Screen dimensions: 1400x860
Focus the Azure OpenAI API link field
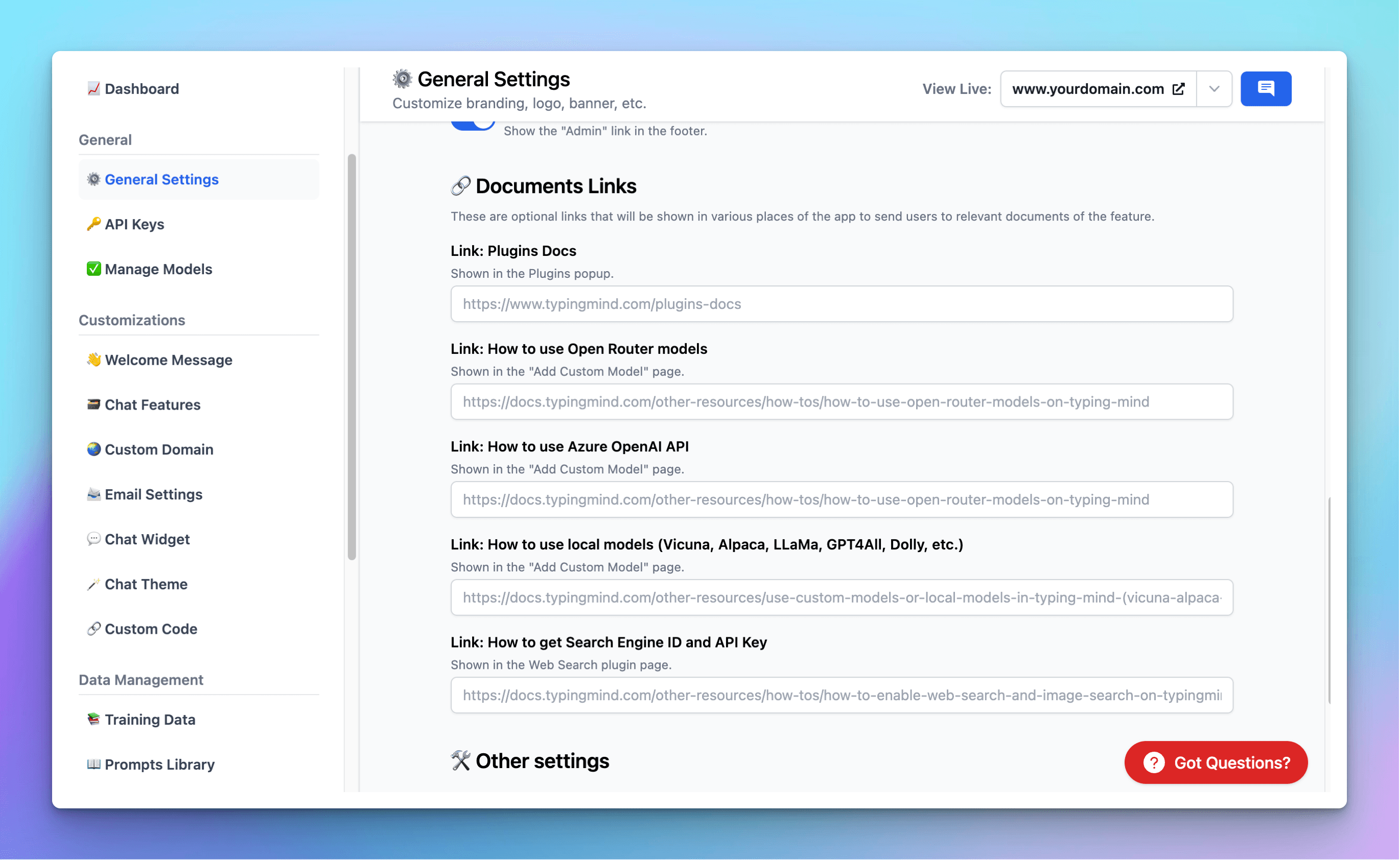pyautogui.click(x=841, y=499)
